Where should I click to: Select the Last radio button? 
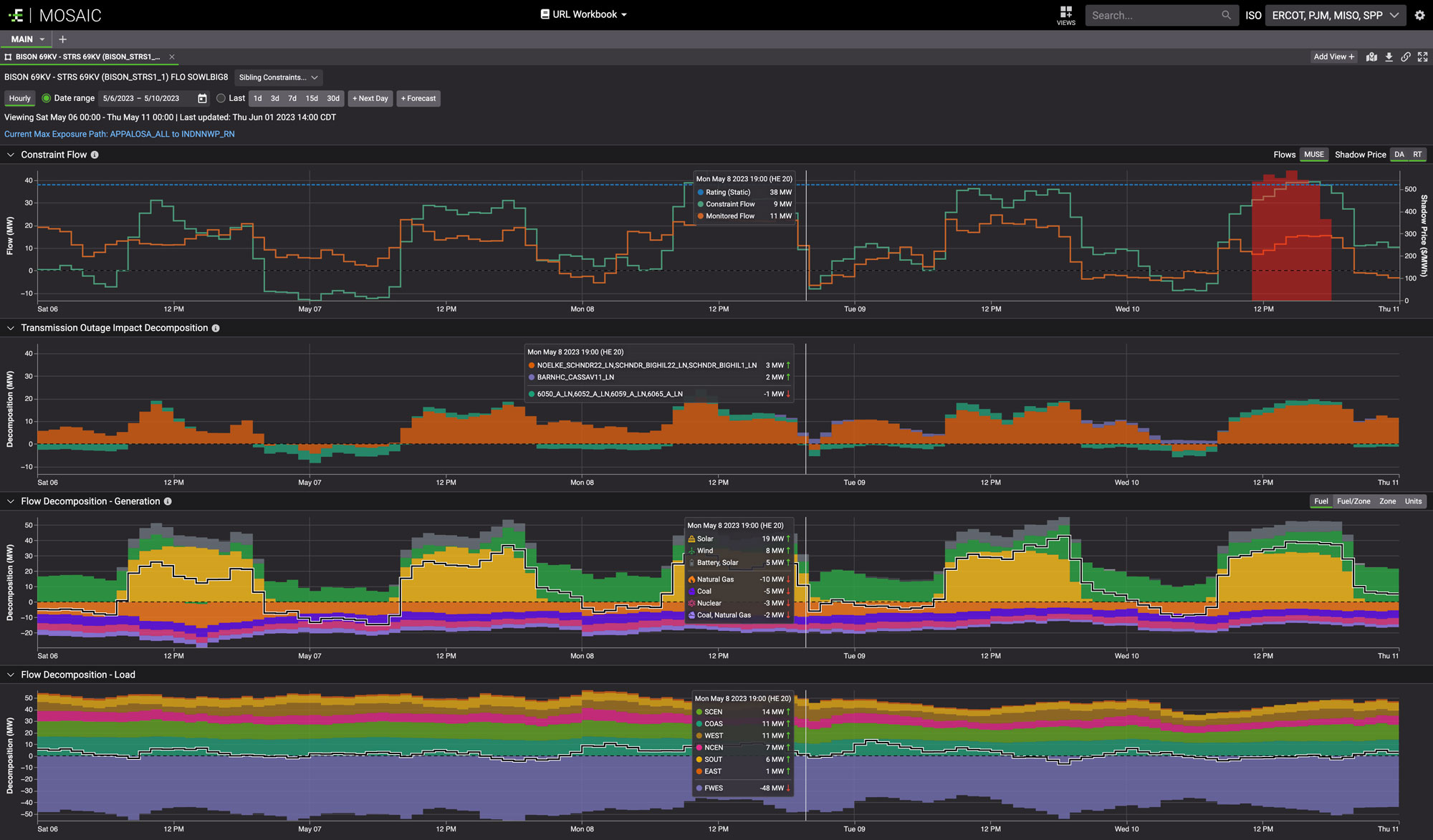221,98
